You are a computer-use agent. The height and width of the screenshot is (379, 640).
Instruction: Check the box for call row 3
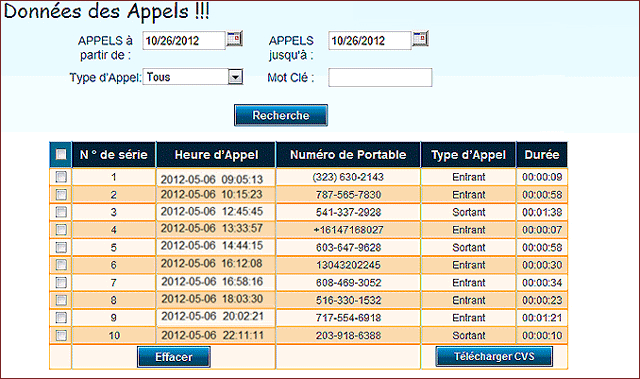pyautogui.click(x=61, y=212)
